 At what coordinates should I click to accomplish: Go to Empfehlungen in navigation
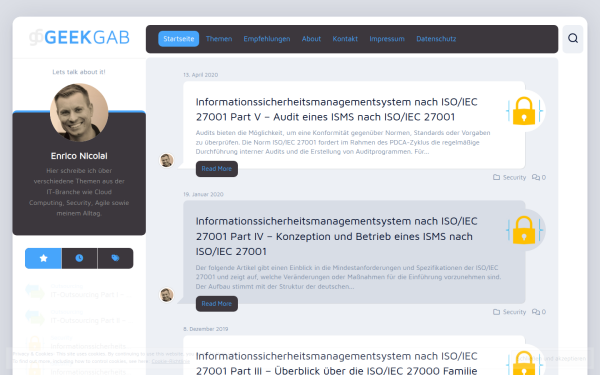click(x=267, y=39)
